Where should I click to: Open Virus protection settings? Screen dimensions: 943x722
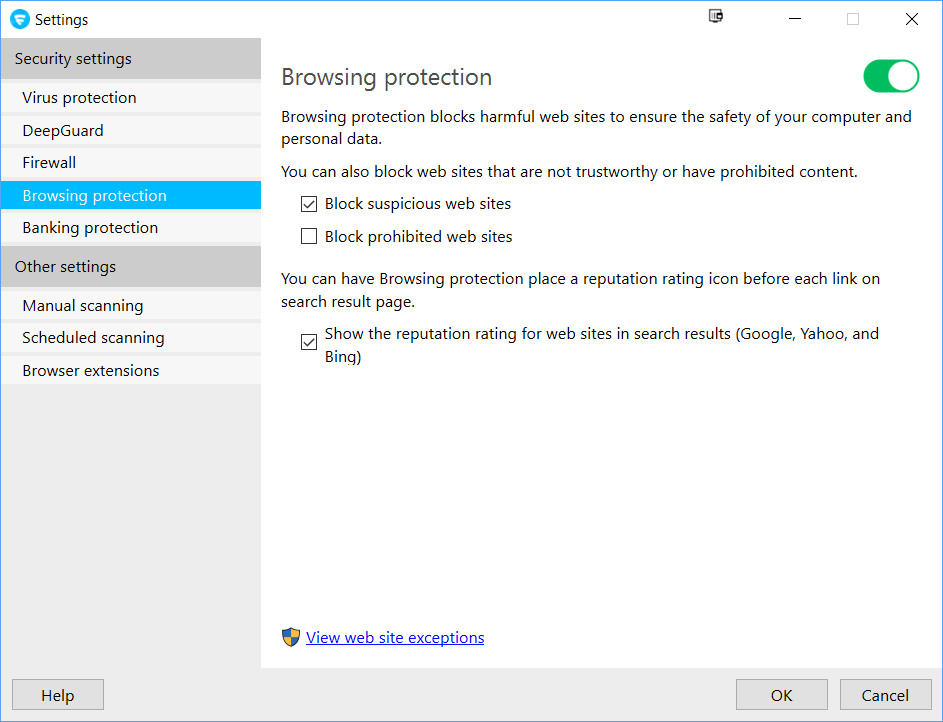pos(80,98)
